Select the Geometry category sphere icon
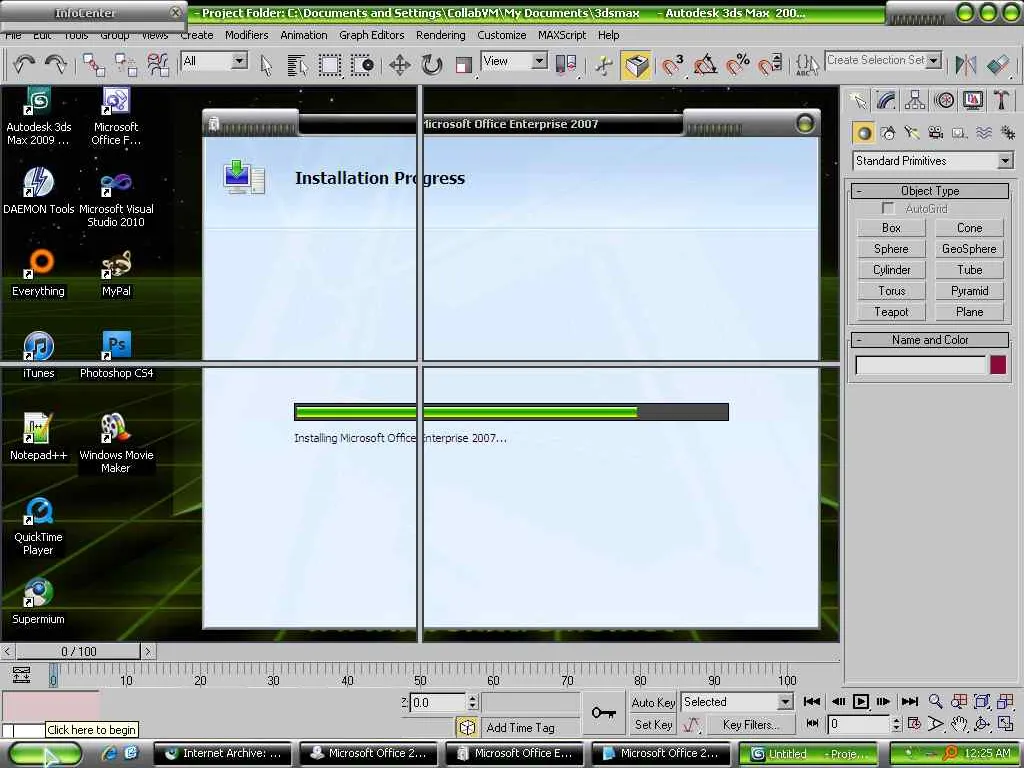The height and width of the screenshot is (768, 1024). tap(864, 133)
